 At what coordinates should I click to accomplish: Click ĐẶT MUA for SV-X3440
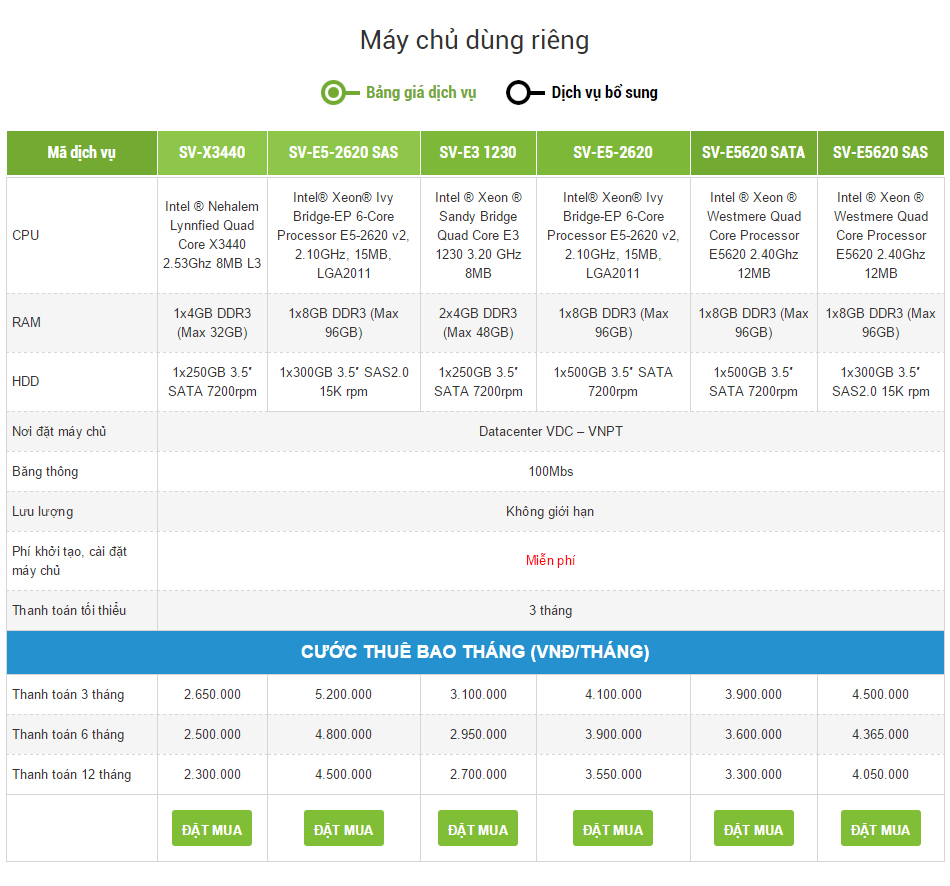pos(212,829)
